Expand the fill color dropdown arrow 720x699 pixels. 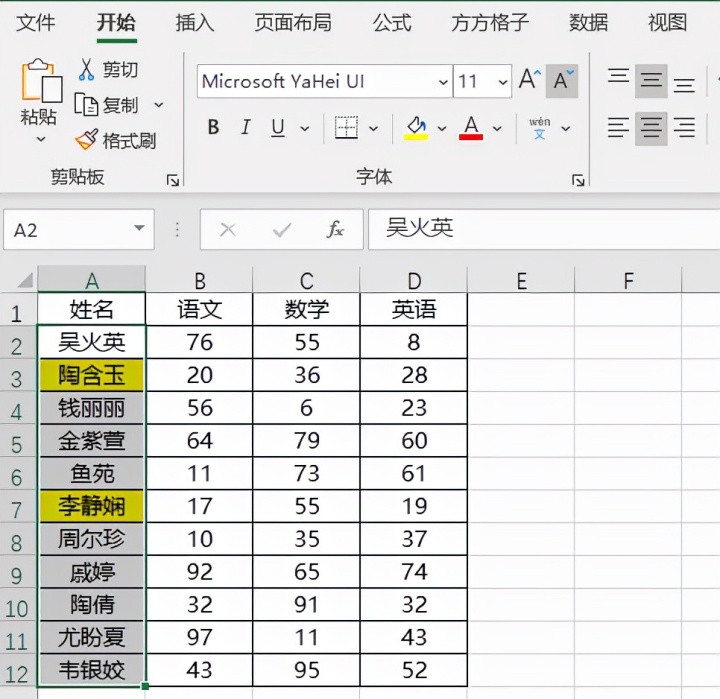[442, 129]
